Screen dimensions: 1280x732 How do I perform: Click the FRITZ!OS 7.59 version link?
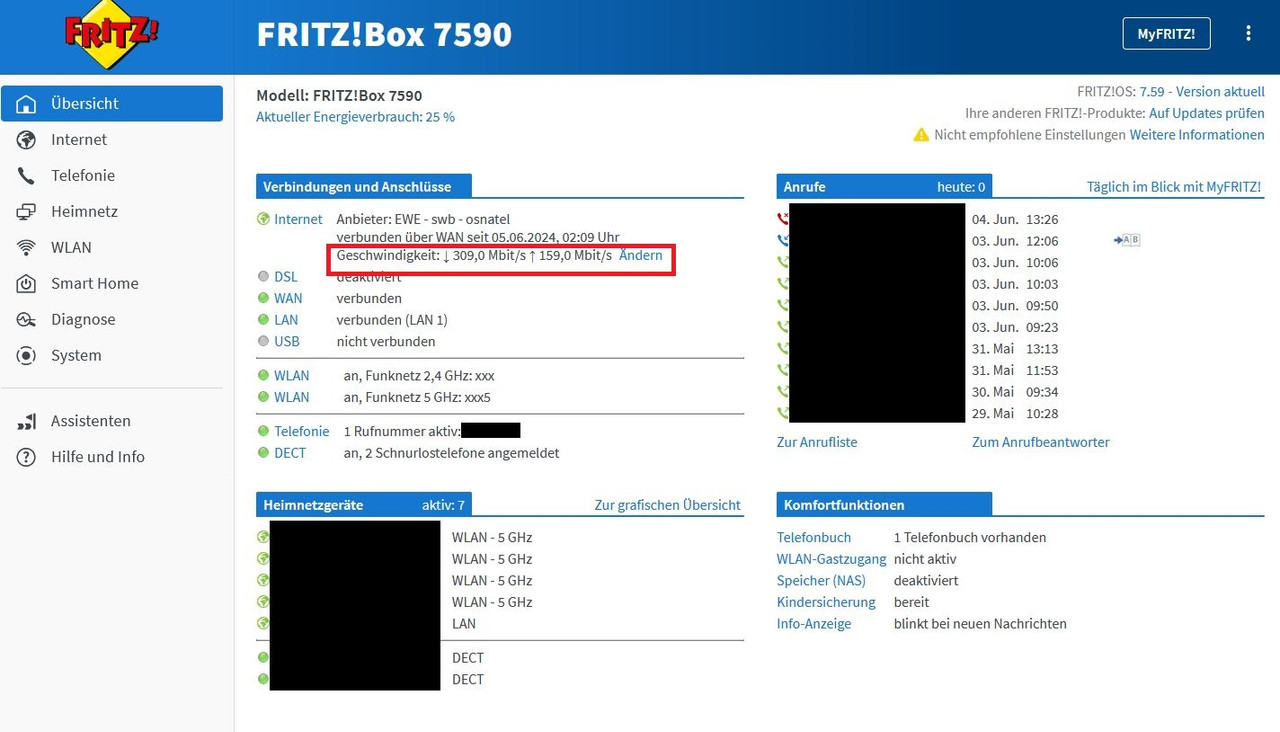tap(1202, 91)
